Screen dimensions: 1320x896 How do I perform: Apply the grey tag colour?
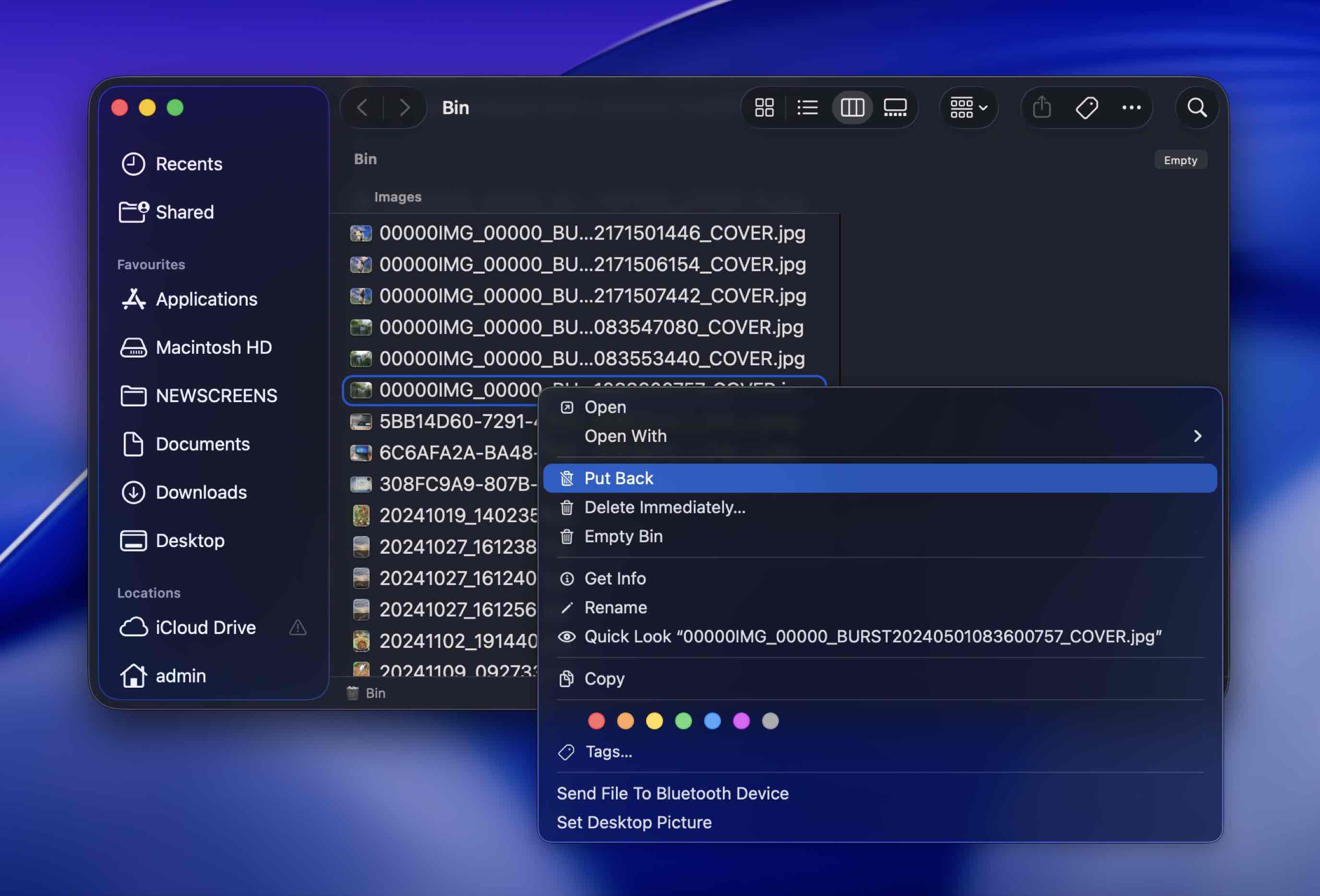pyautogui.click(x=770, y=721)
